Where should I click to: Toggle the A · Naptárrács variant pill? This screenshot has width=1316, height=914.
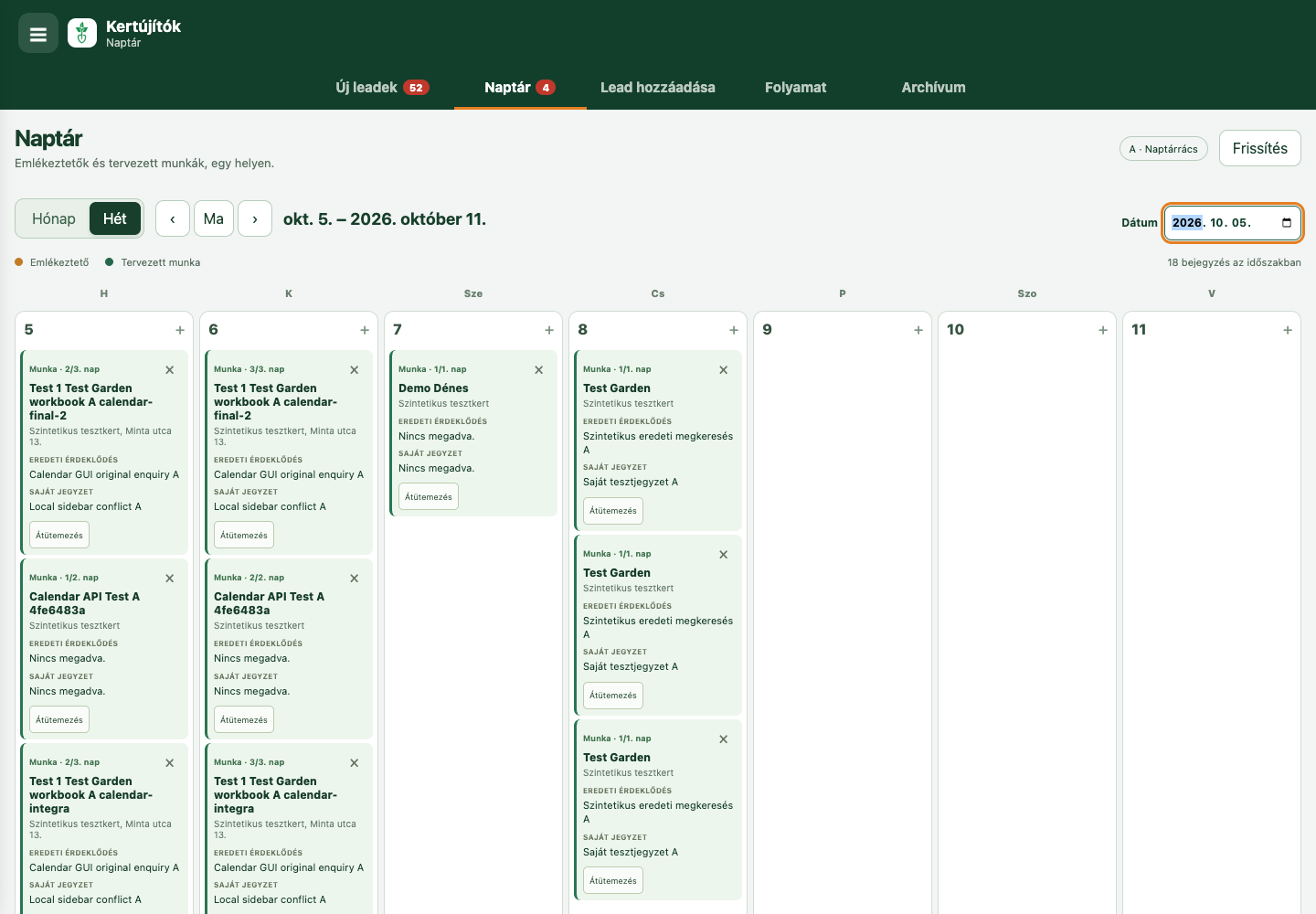[1163, 149]
